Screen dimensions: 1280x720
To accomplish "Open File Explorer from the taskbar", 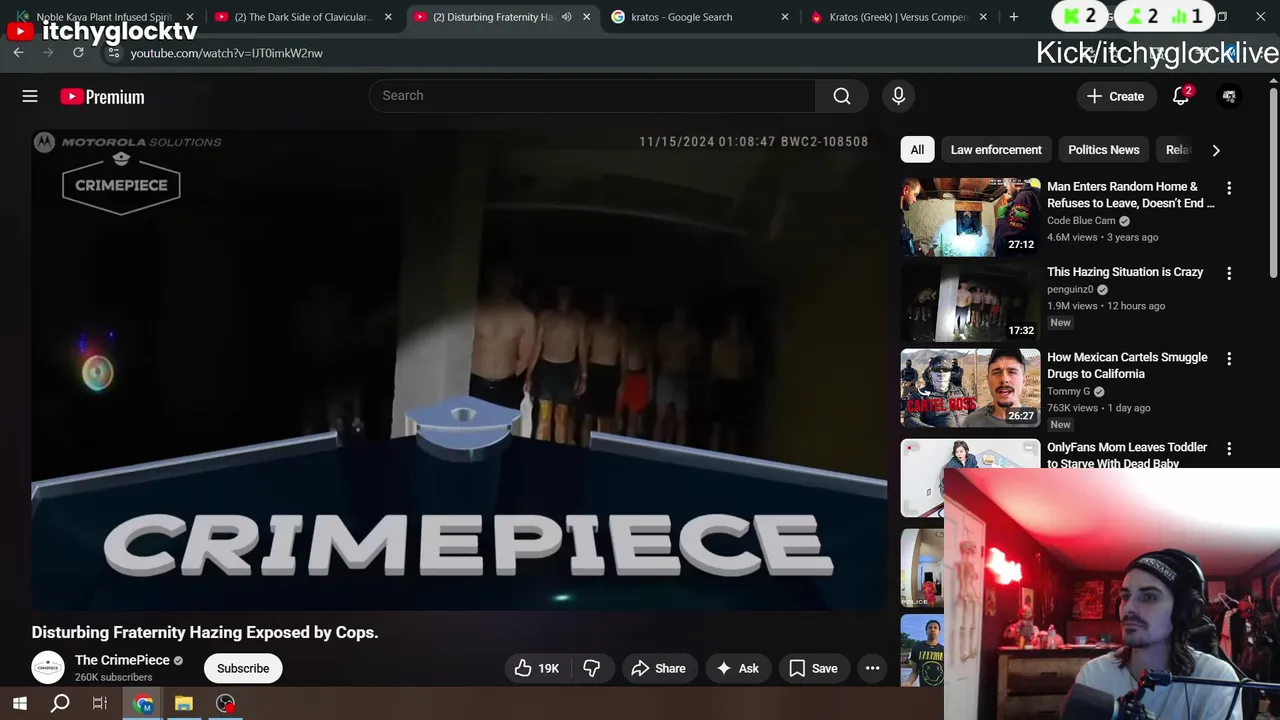I will click(184, 704).
